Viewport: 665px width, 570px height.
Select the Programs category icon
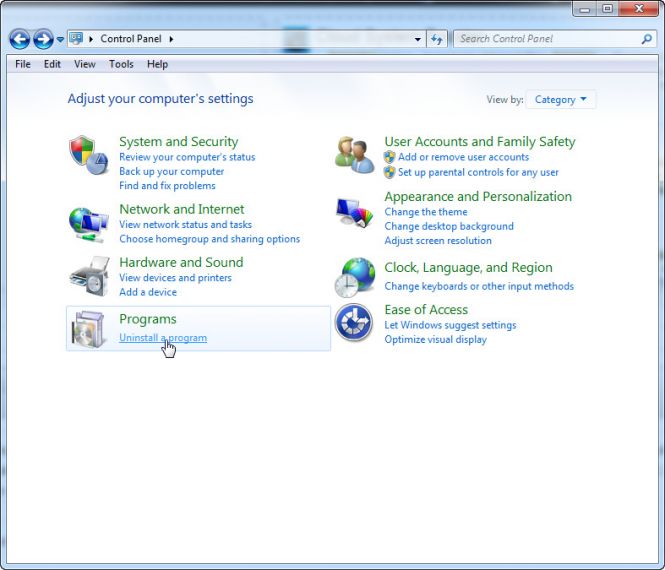(88, 329)
